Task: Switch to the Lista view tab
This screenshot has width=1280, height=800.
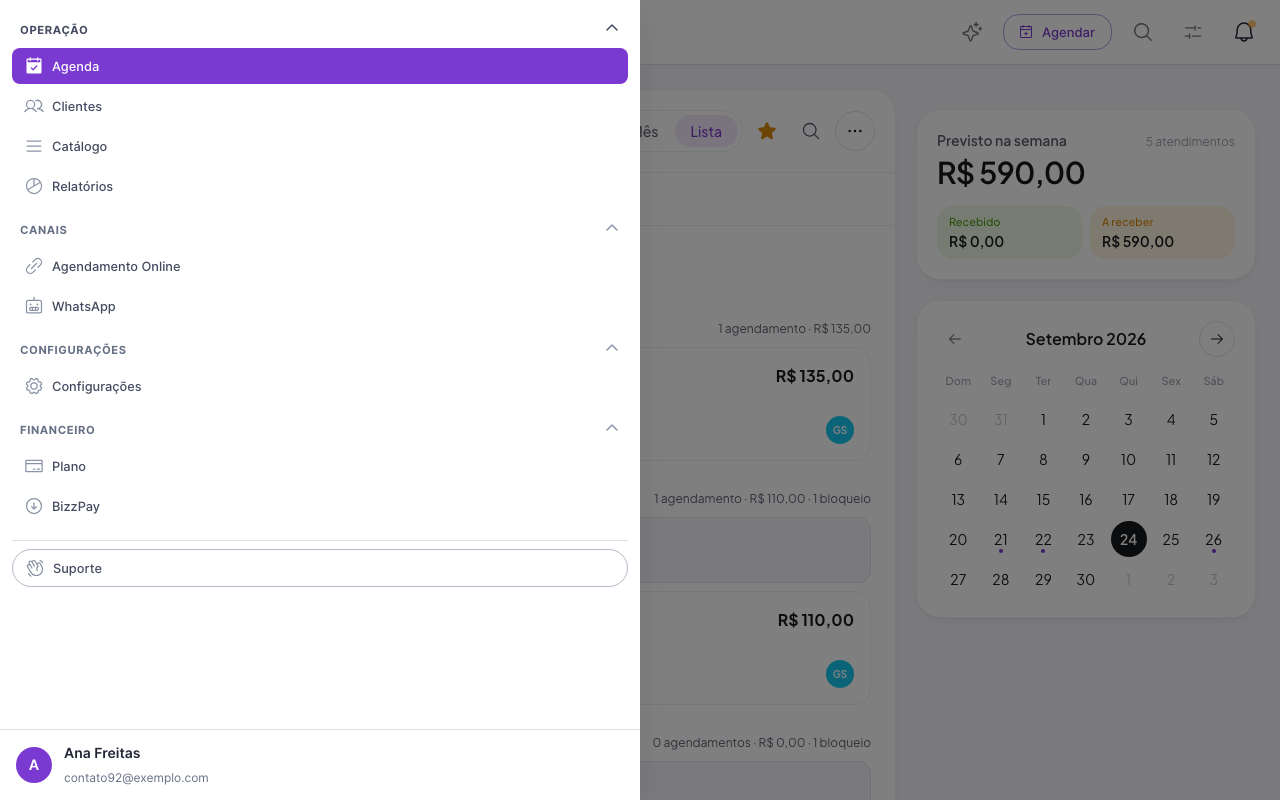Action: click(706, 131)
